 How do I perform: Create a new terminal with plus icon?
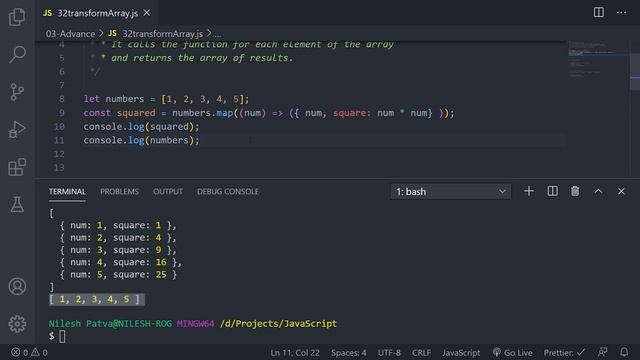529,191
